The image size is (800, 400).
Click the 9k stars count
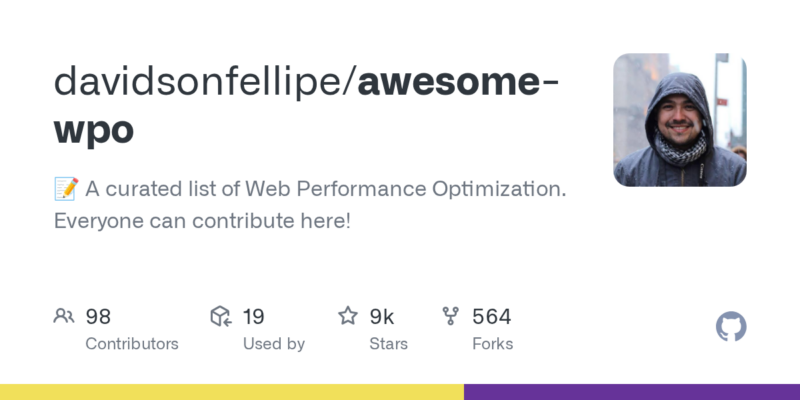tap(381, 317)
